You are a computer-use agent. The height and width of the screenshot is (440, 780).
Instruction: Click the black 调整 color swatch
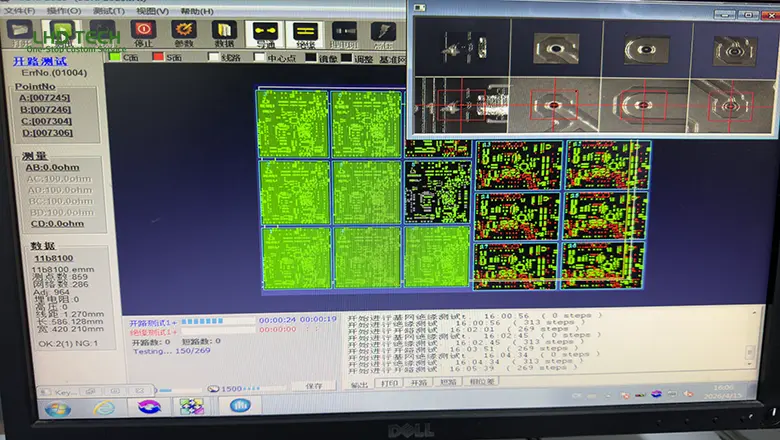coord(347,58)
